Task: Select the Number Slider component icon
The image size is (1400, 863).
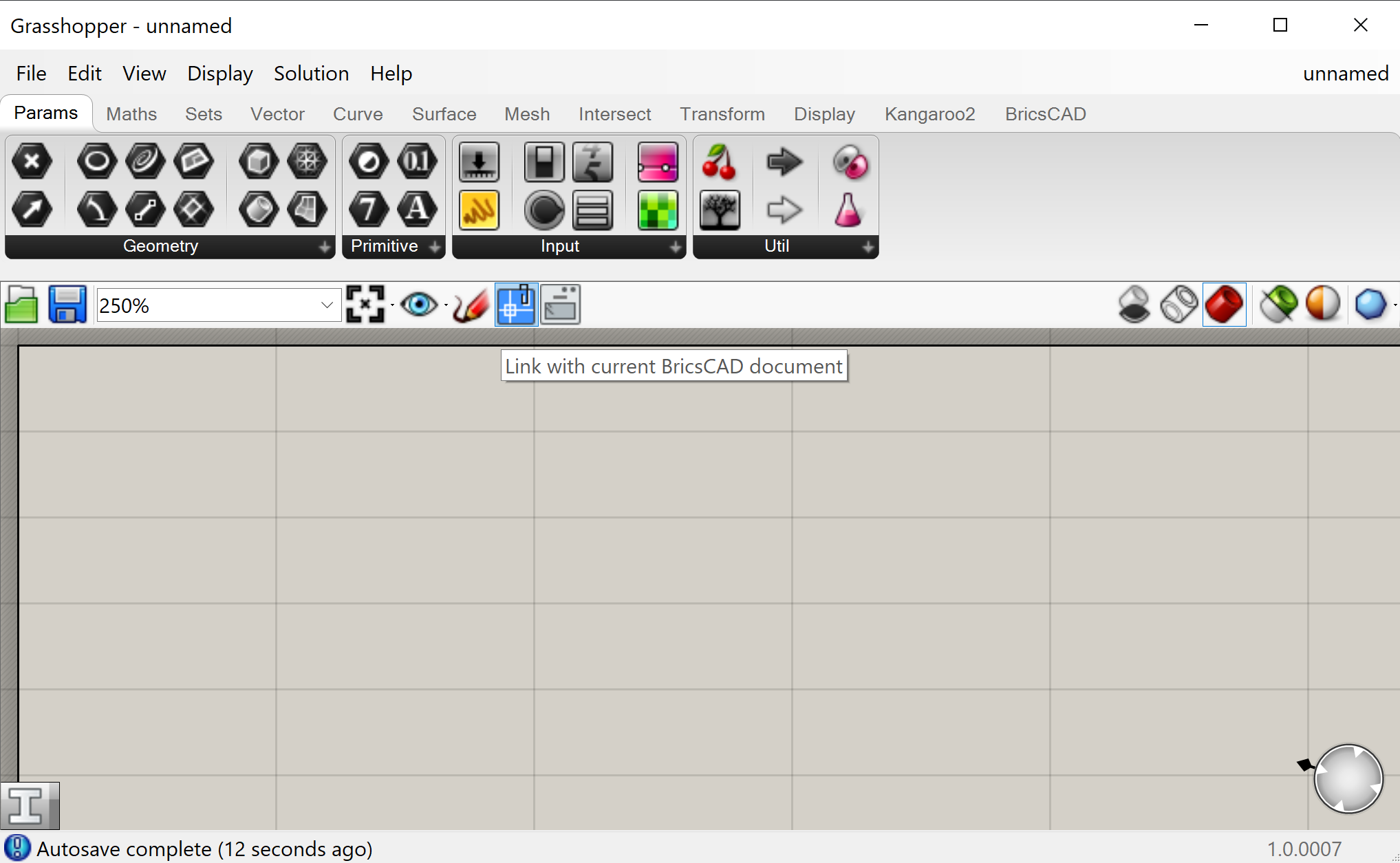Action: (480, 163)
